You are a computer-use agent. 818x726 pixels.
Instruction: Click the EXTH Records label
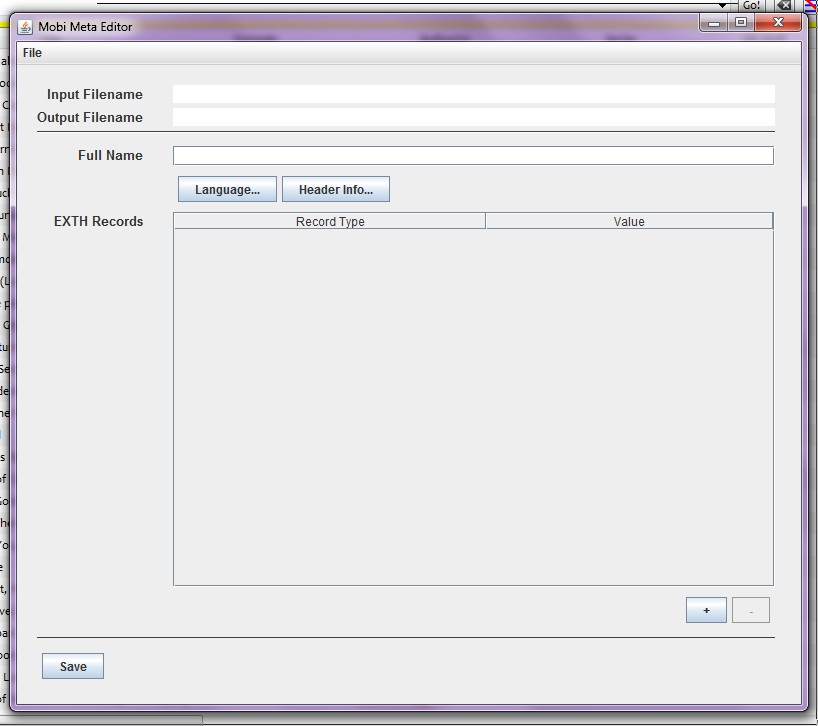click(98, 221)
